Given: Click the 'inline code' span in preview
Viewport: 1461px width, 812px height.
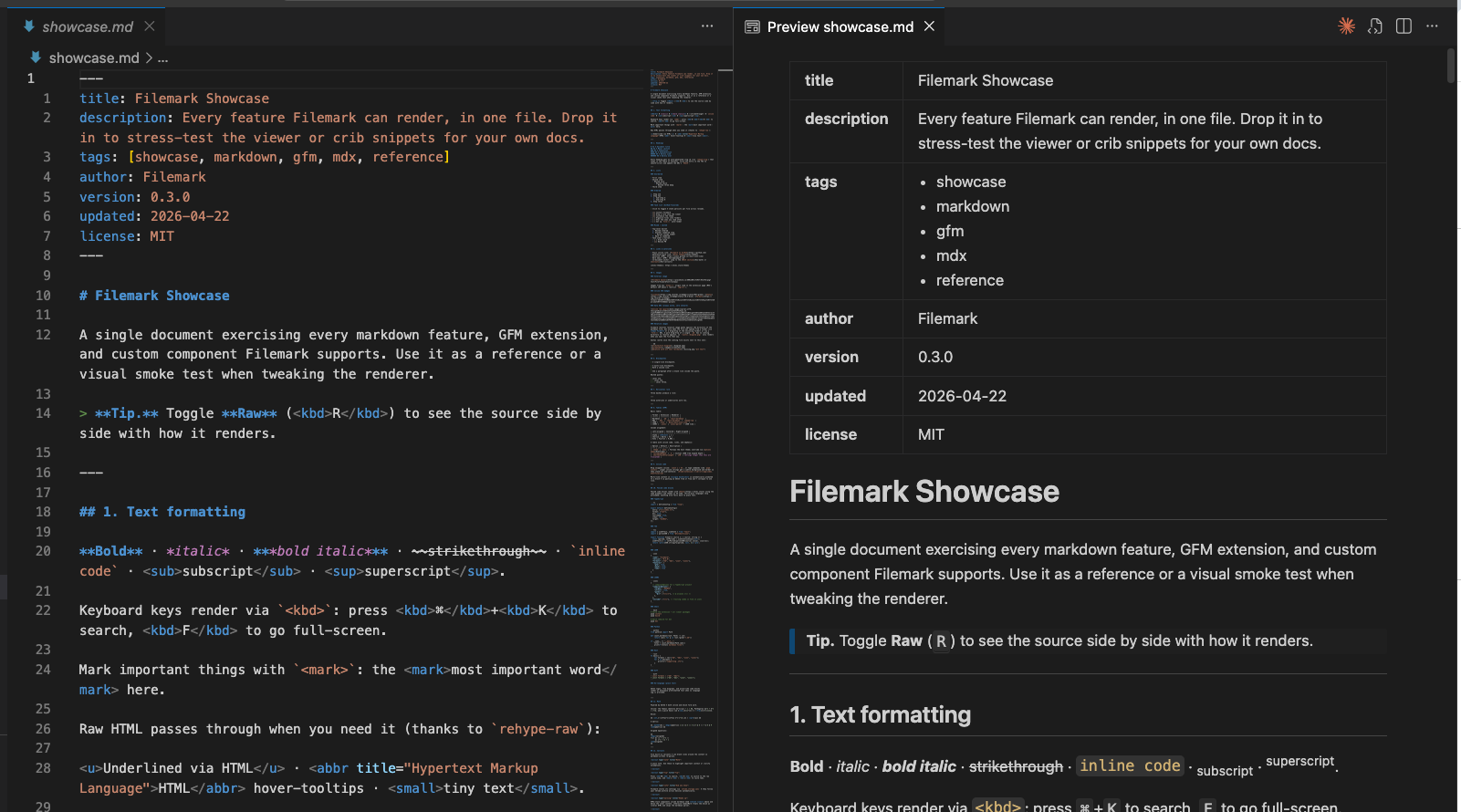Looking at the screenshot, I should point(1130,766).
